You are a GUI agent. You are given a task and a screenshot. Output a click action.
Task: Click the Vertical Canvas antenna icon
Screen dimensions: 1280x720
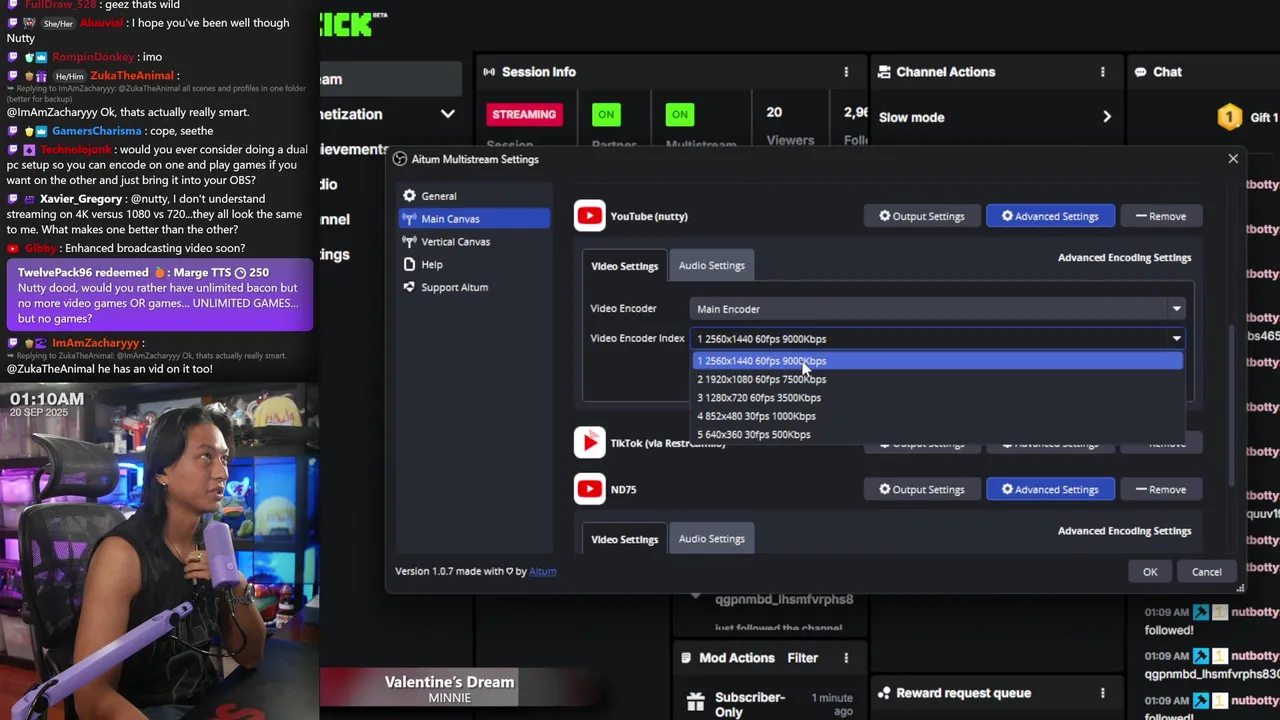[409, 242]
